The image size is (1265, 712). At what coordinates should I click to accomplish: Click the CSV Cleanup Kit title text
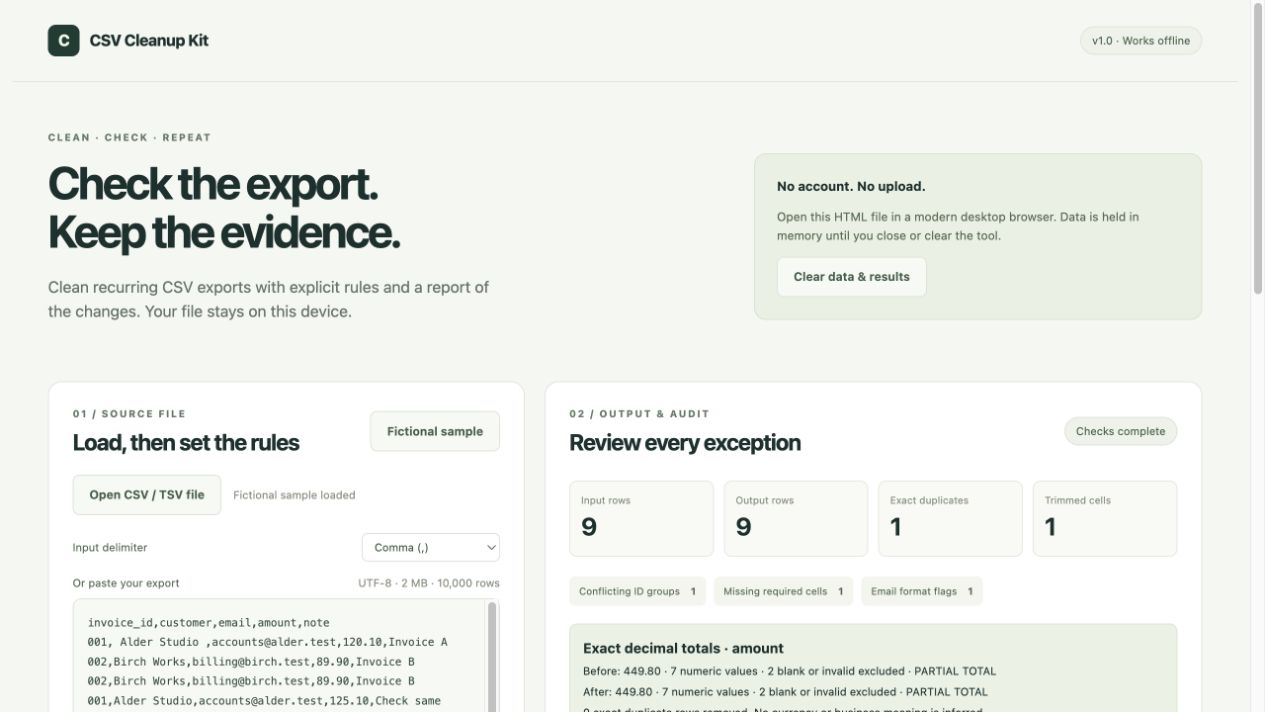(x=149, y=41)
